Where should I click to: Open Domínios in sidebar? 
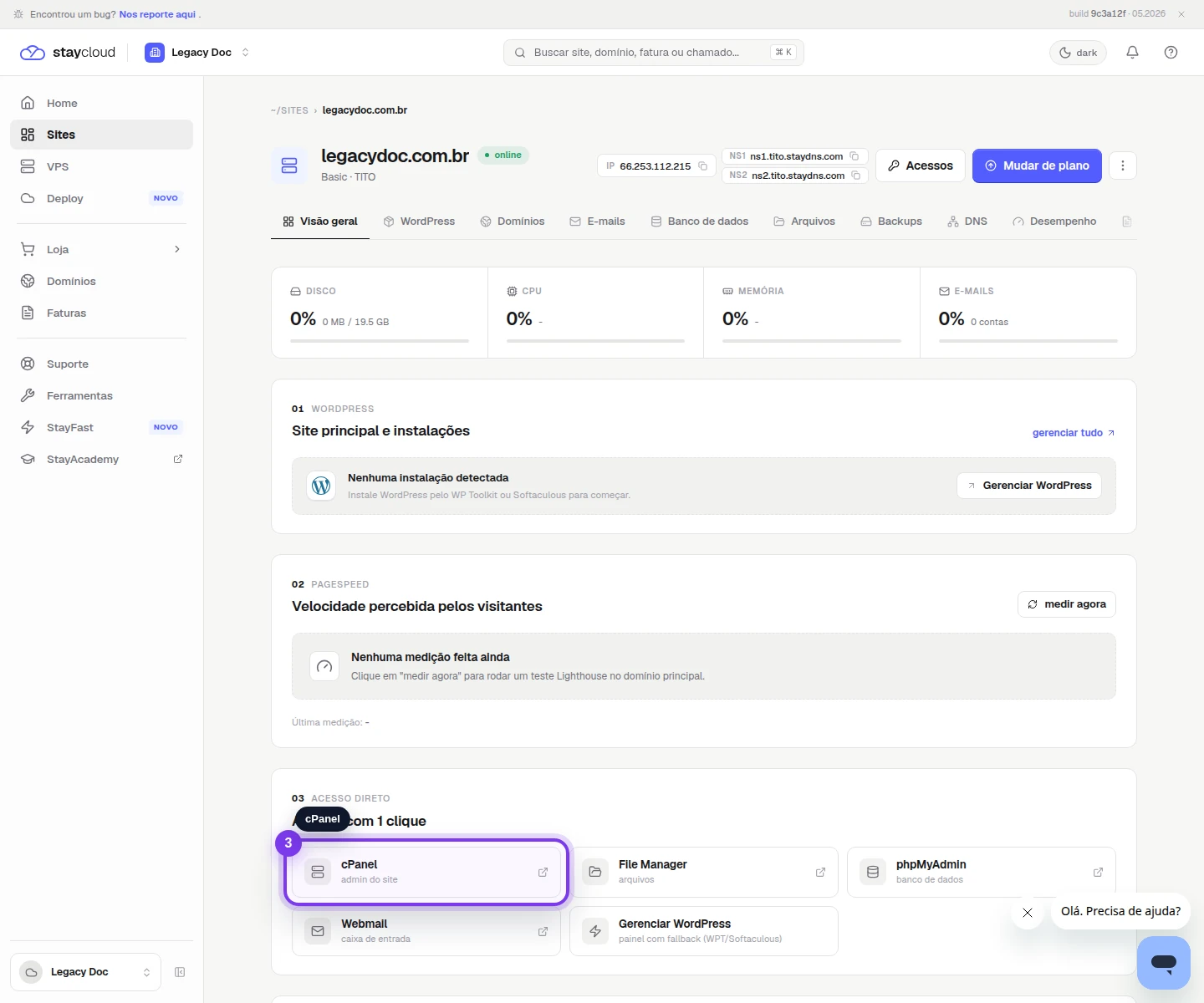click(101, 281)
